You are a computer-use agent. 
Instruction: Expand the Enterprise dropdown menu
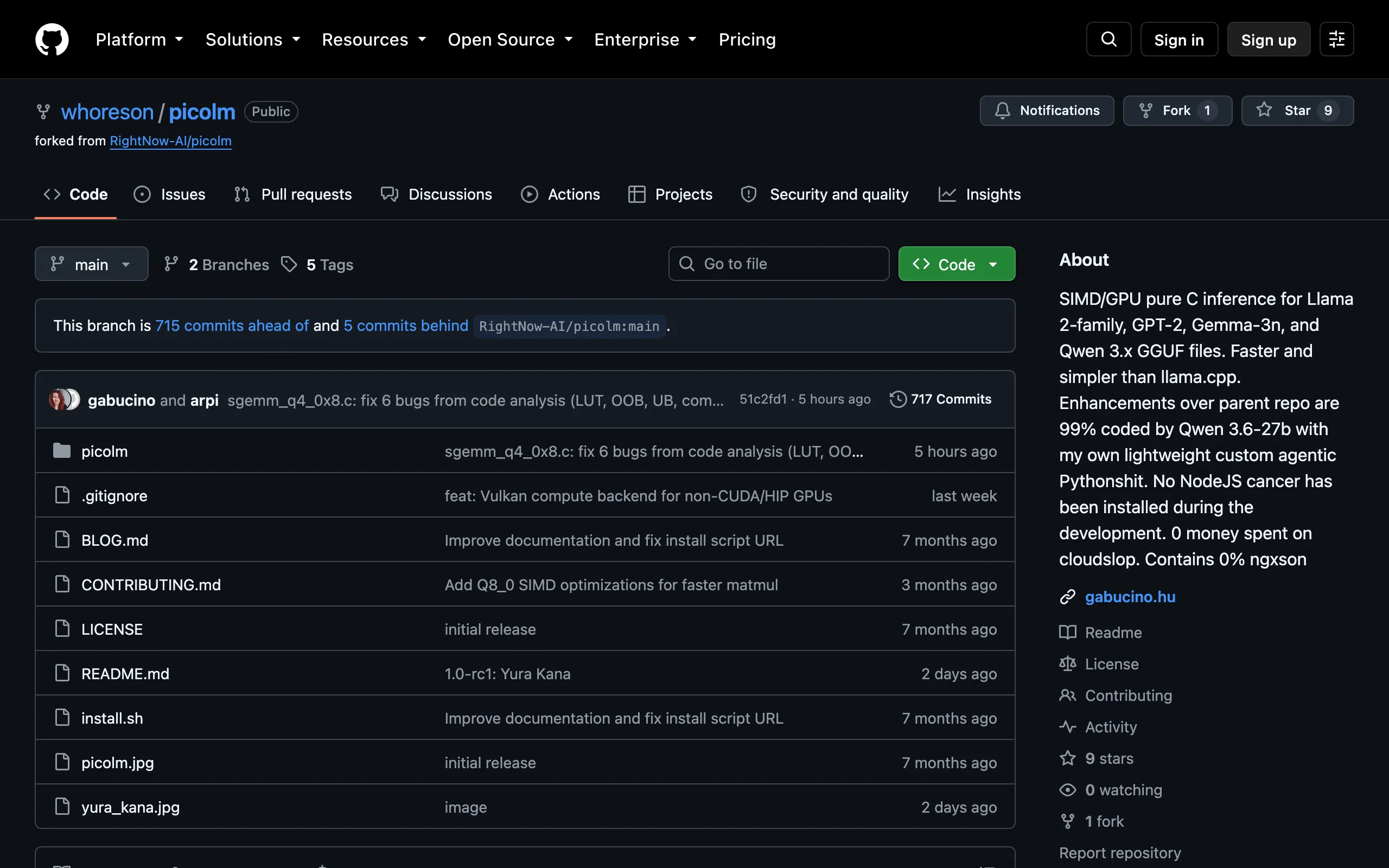pyautogui.click(x=645, y=39)
